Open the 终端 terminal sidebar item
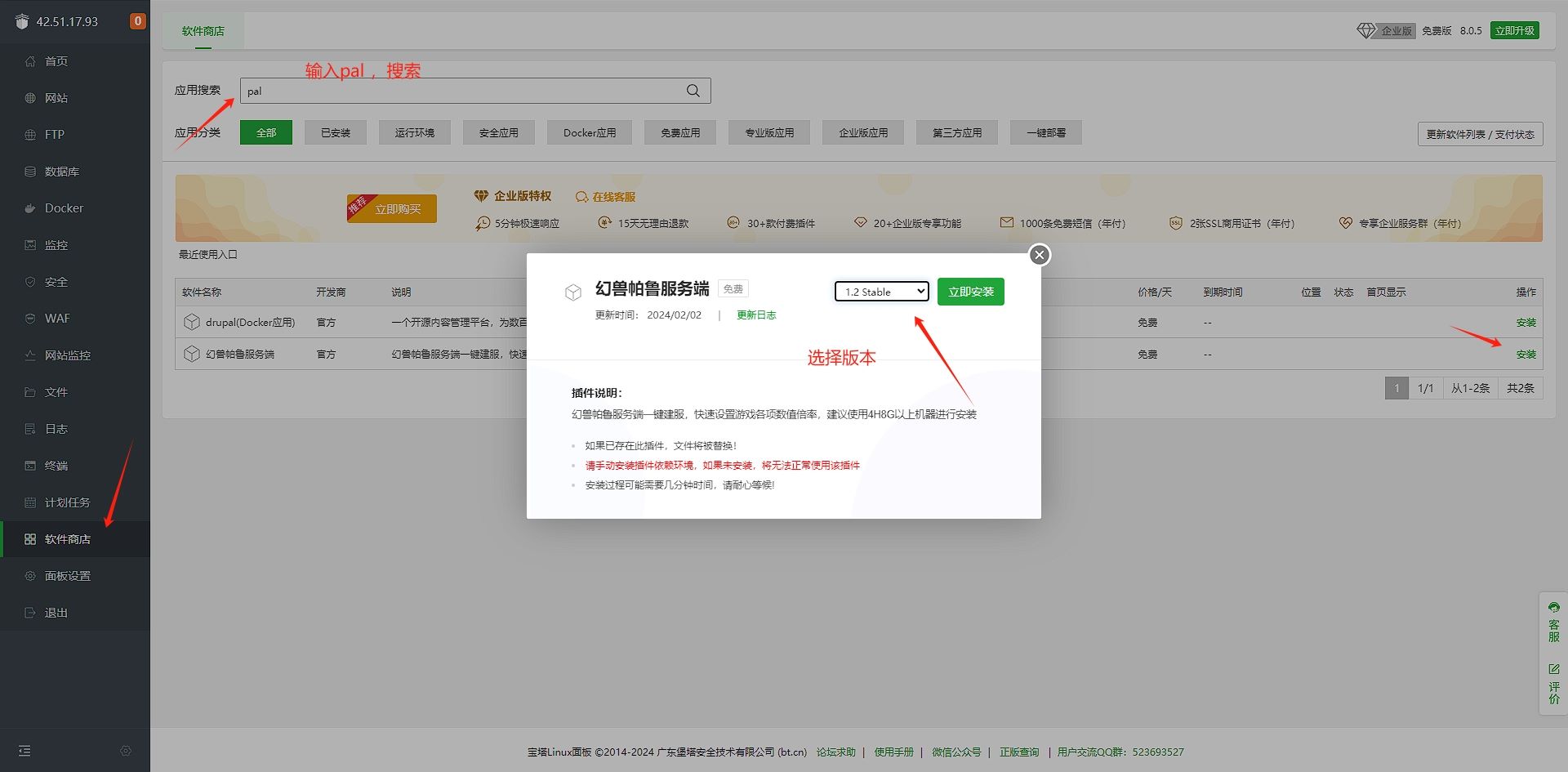Viewport: 1568px width, 772px height. (56, 466)
